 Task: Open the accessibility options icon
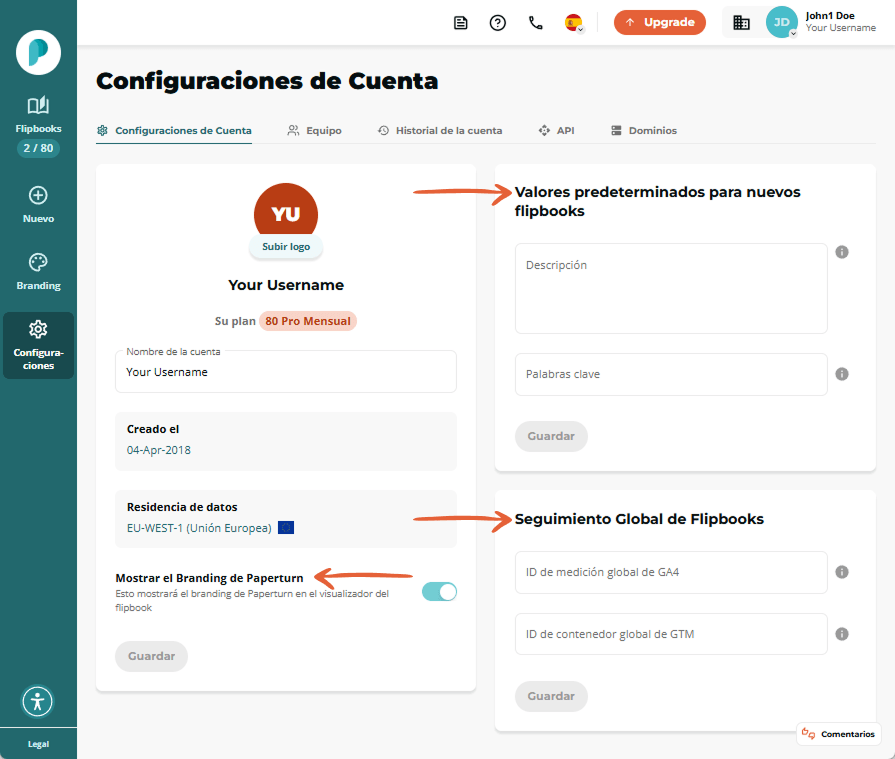pyautogui.click(x=38, y=701)
